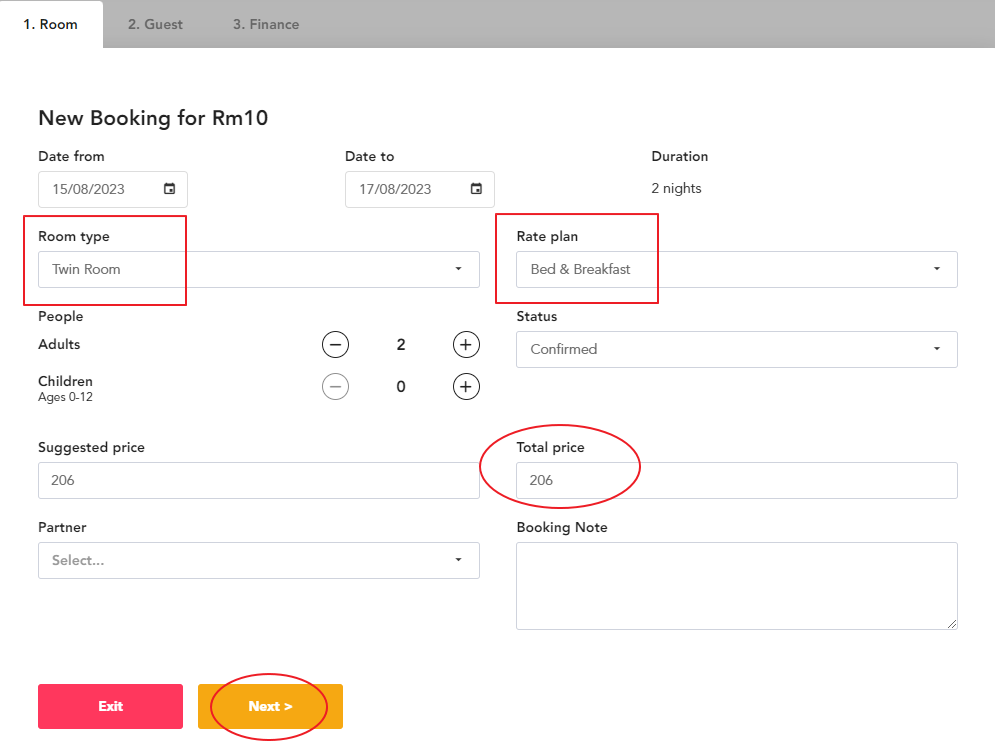Click the Suggested price field

click(x=259, y=480)
